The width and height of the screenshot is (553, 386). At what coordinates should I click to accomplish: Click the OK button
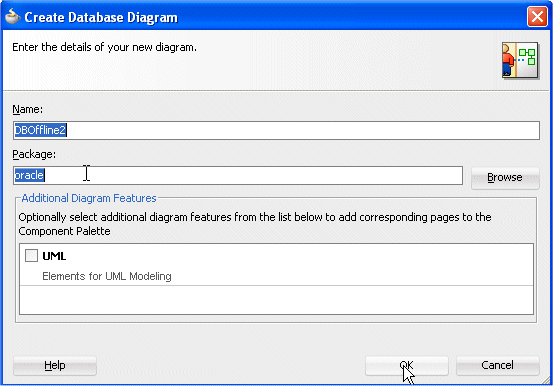(407, 366)
